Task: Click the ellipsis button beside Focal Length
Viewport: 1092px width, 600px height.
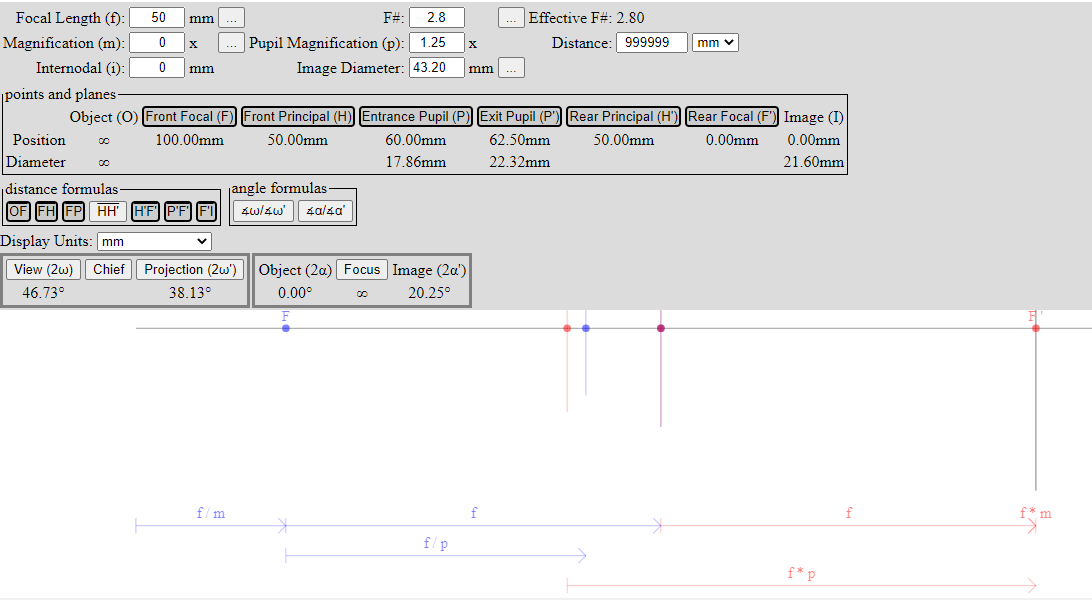Action: pos(231,18)
